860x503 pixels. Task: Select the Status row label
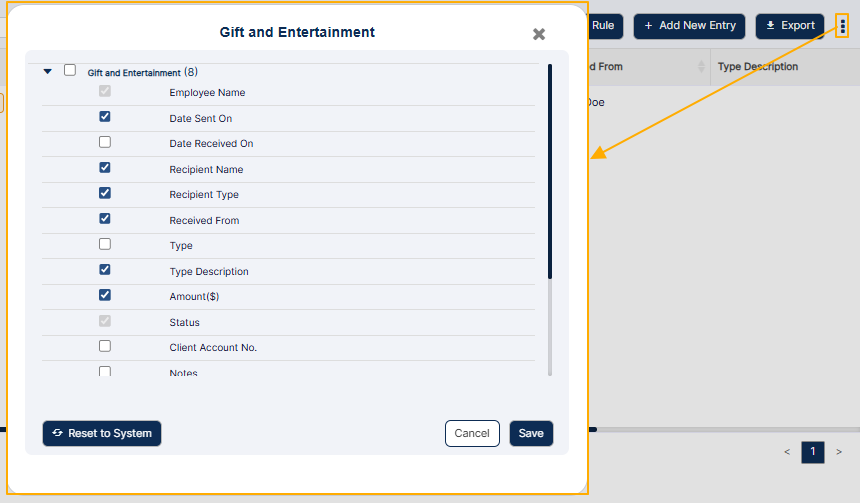(x=184, y=323)
